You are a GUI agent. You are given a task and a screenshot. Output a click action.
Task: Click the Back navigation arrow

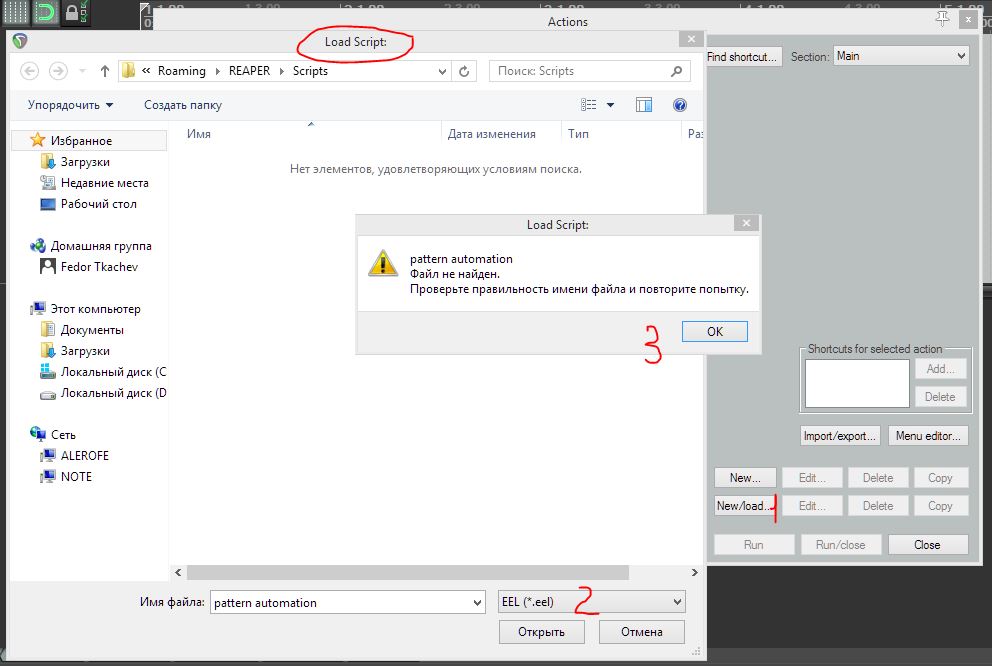(x=30, y=71)
